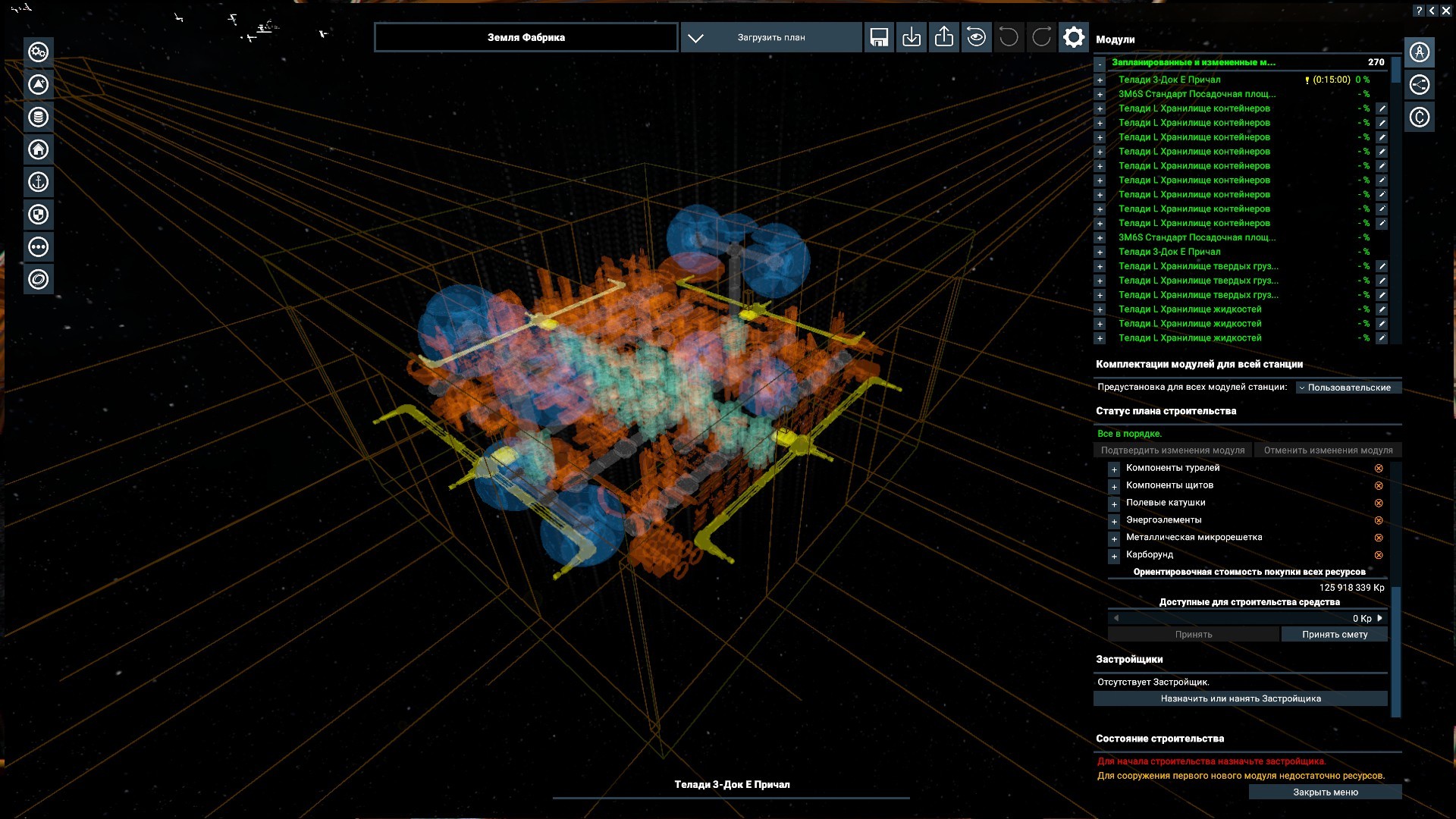Expand the Энергоэлементы resource row
The width and height of the screenshot is (1456, 819).
(1114, 521)
